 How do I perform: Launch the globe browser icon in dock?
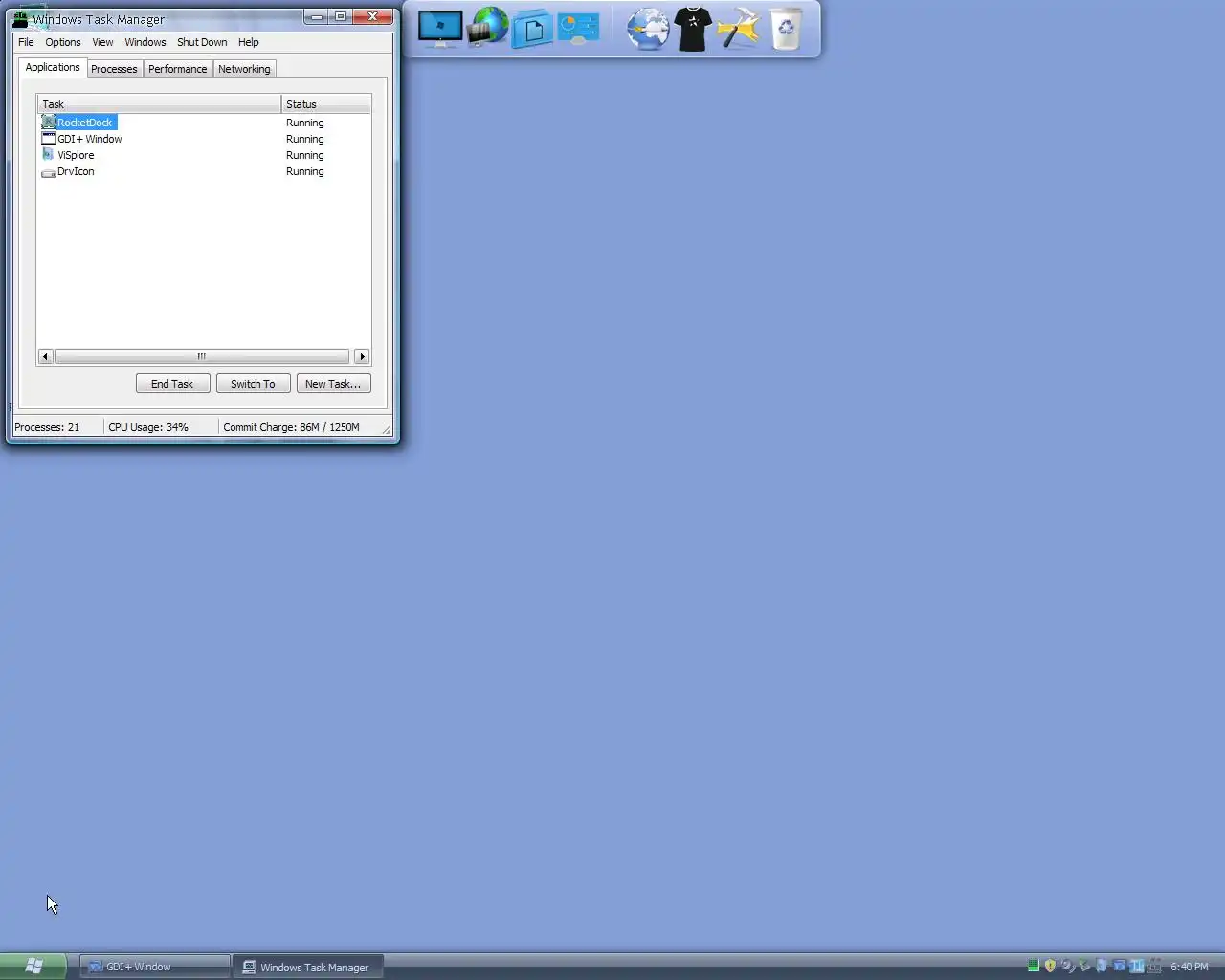(x=648, y=29)
